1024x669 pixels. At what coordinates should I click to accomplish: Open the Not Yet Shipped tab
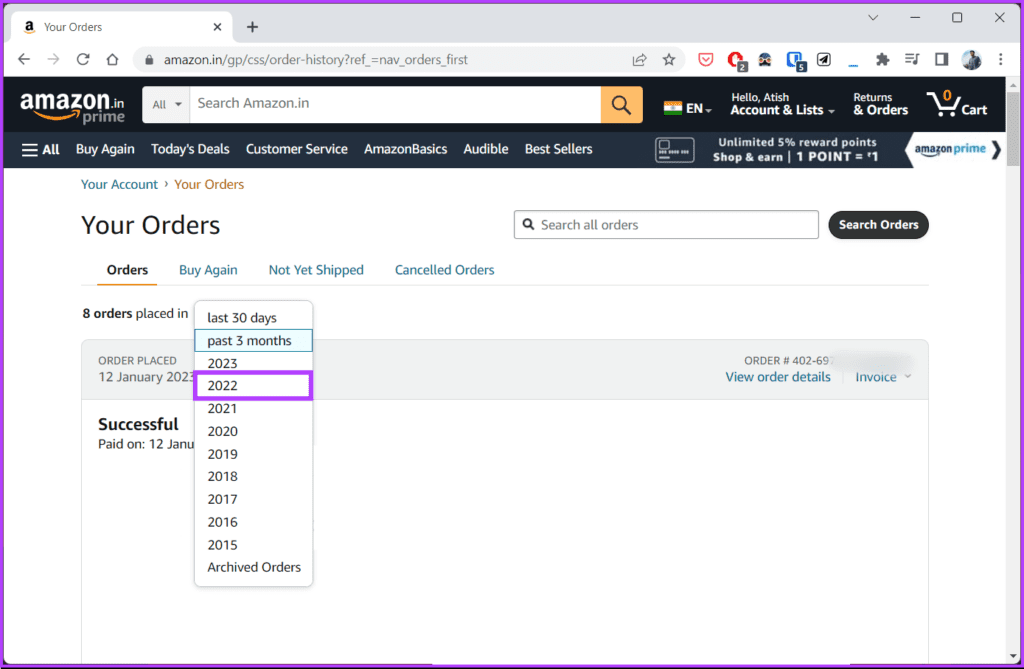[x=316, y=270]
